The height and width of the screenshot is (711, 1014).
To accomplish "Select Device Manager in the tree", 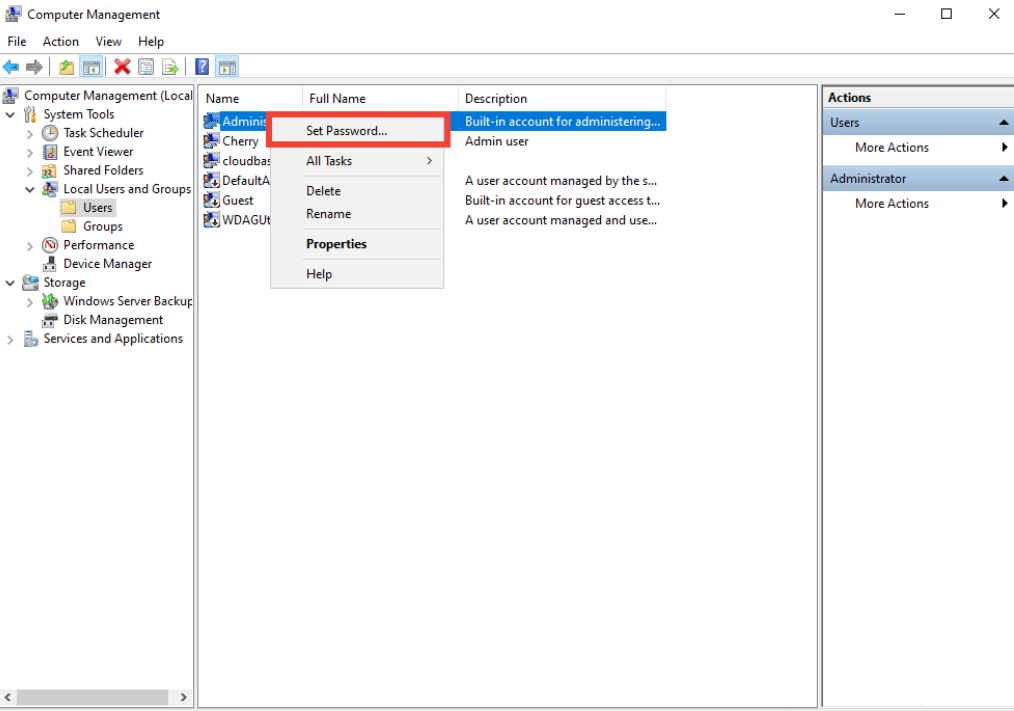I will [107, 264].
